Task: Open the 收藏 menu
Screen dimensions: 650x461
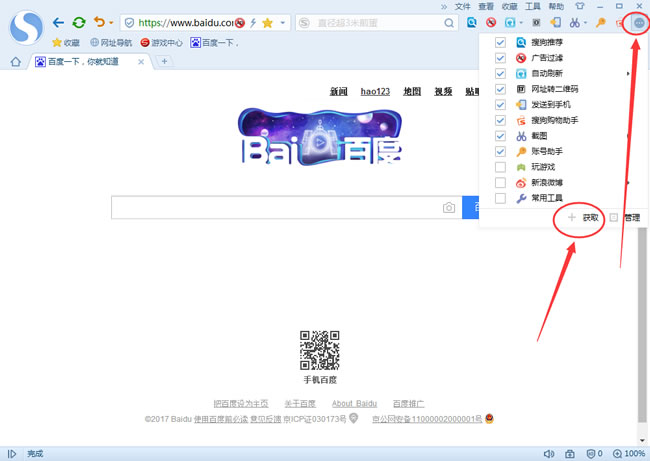Action: point(509,6)
